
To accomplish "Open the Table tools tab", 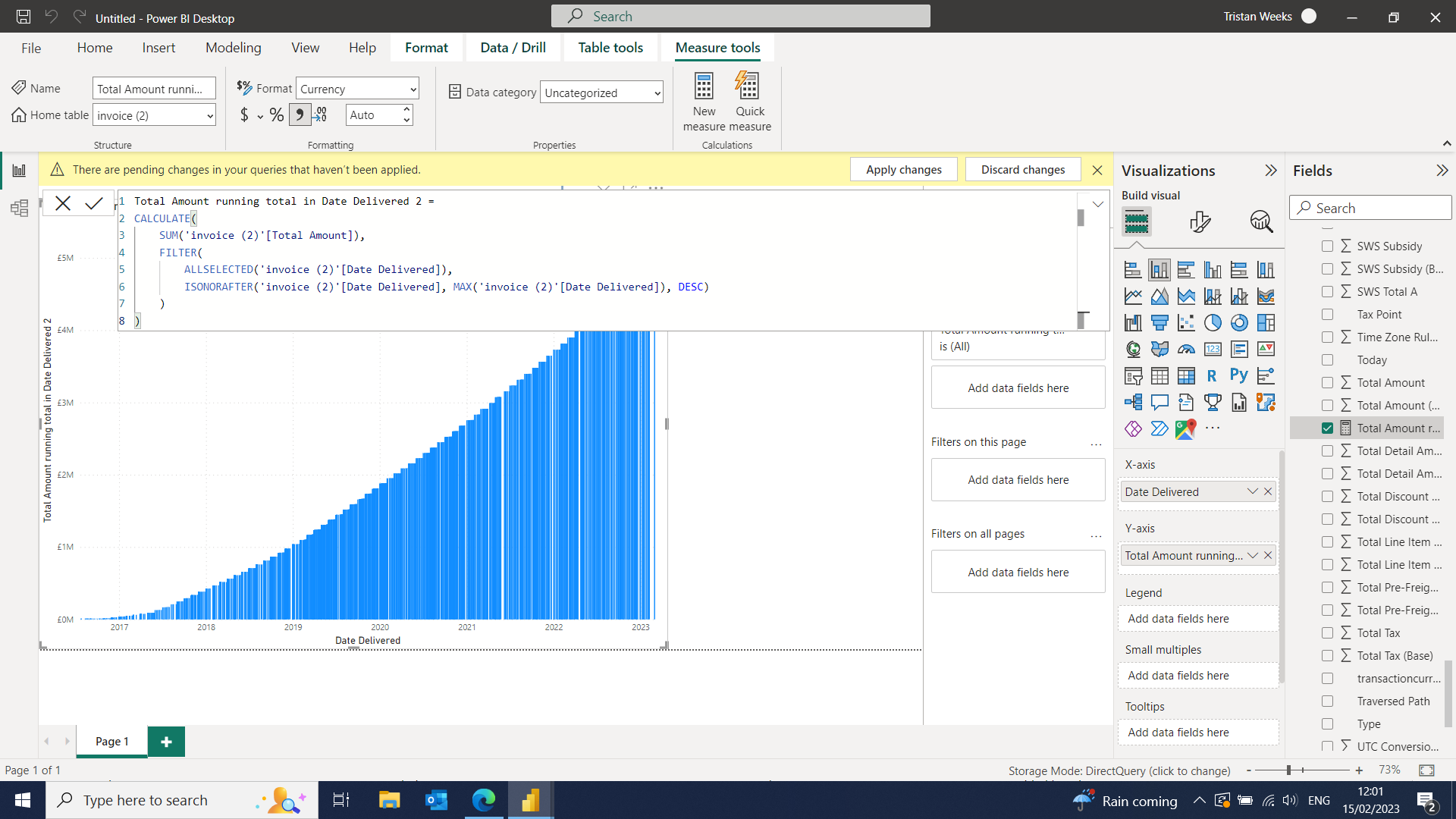I will click(x=610, y=48).
